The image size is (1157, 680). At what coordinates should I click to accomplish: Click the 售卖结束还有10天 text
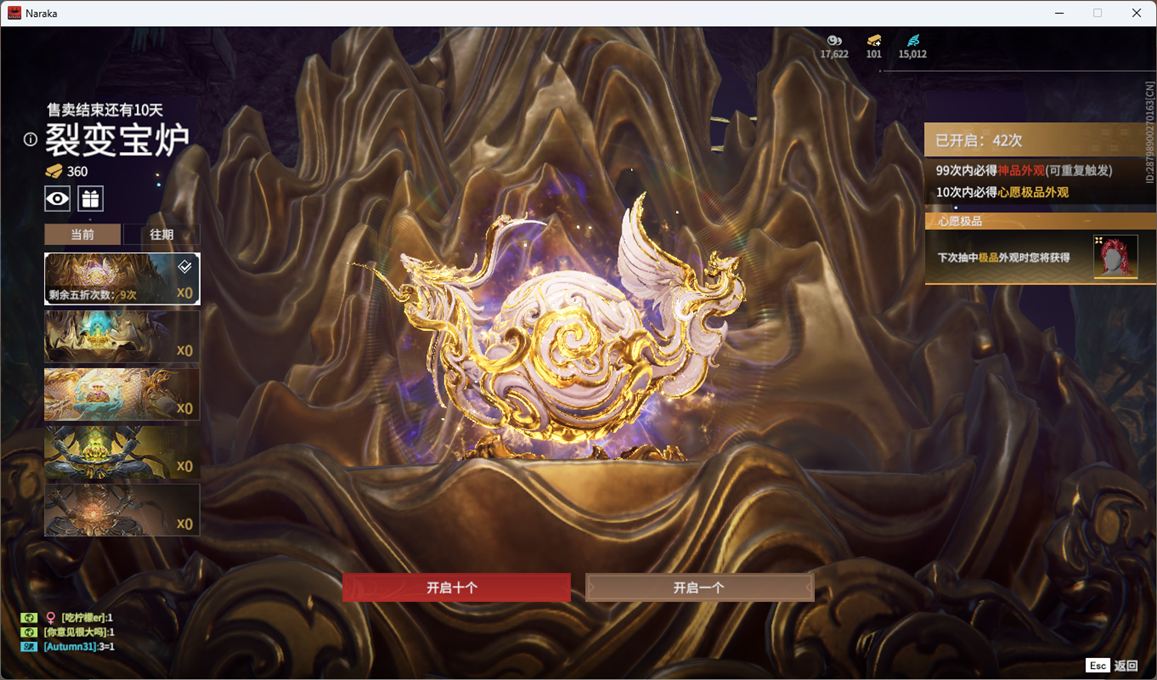pyautogui.click(x=105, y=110)
